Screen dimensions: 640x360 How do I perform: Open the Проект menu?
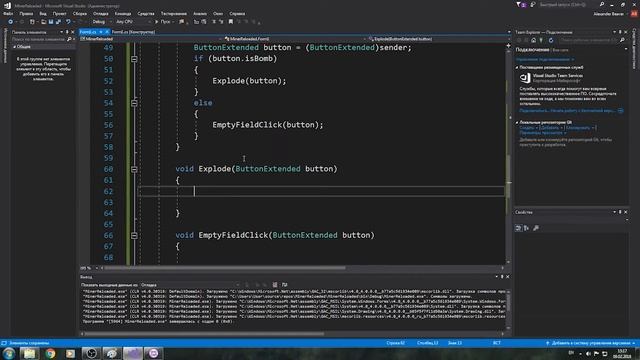(x=59, y=13)
